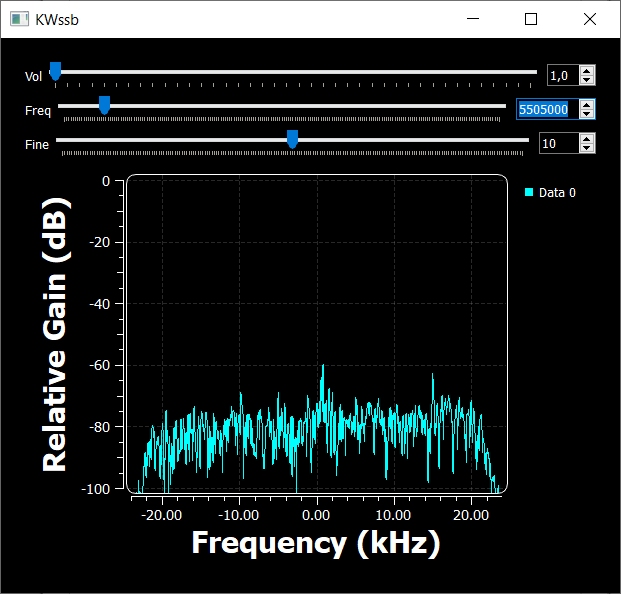
Task: Increase Vol with the spinbox up arrow
Action: pyautogui.click(x=587, y=71)
